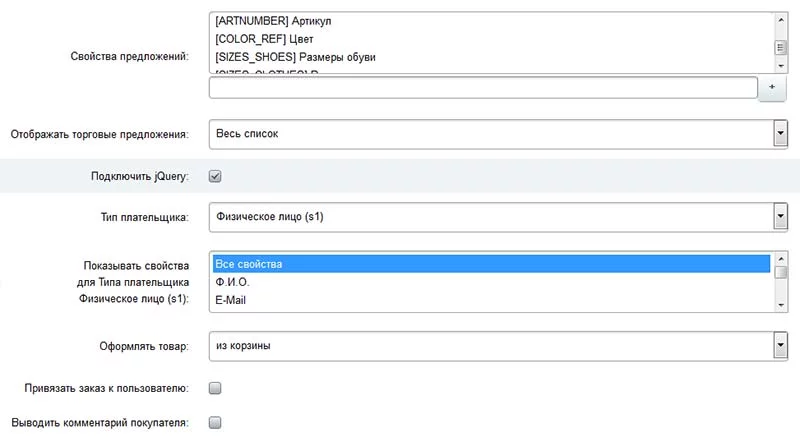Expand the Тип плательщика dropdown
Image resolution: width=800 pixels, height=437 pixels.
[497, 217]
